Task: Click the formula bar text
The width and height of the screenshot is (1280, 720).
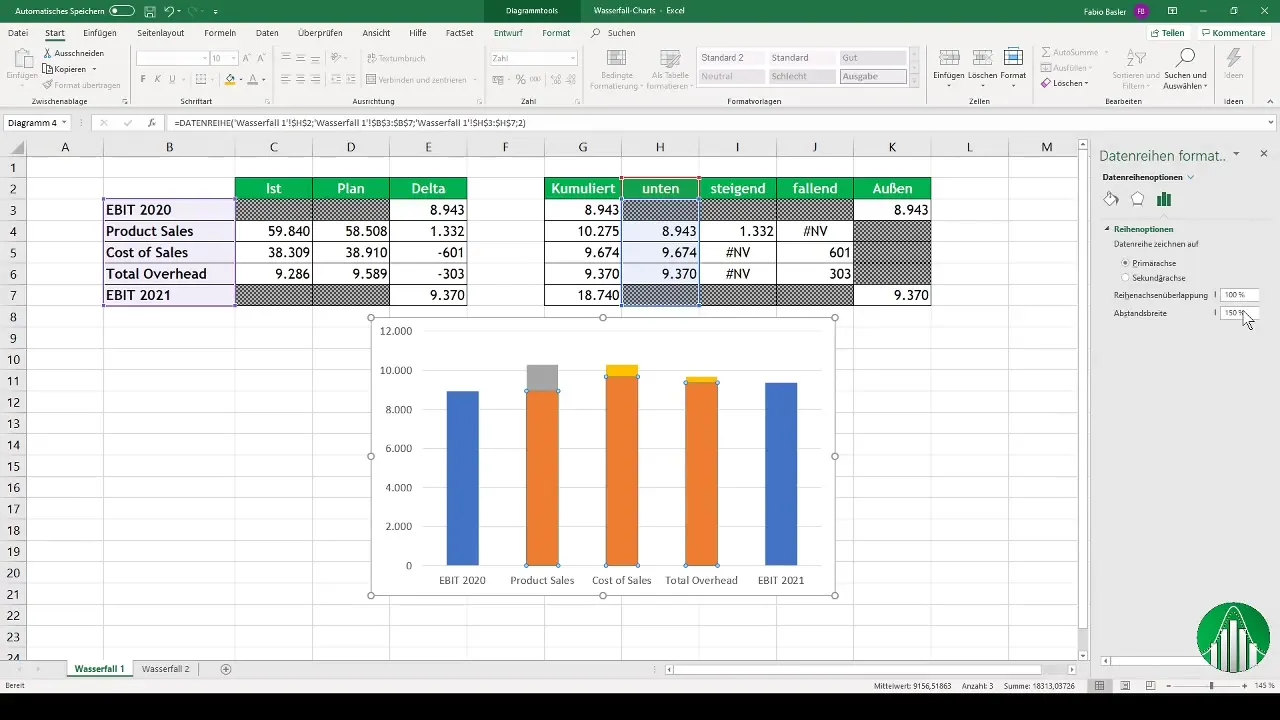Action: point(350,123)
